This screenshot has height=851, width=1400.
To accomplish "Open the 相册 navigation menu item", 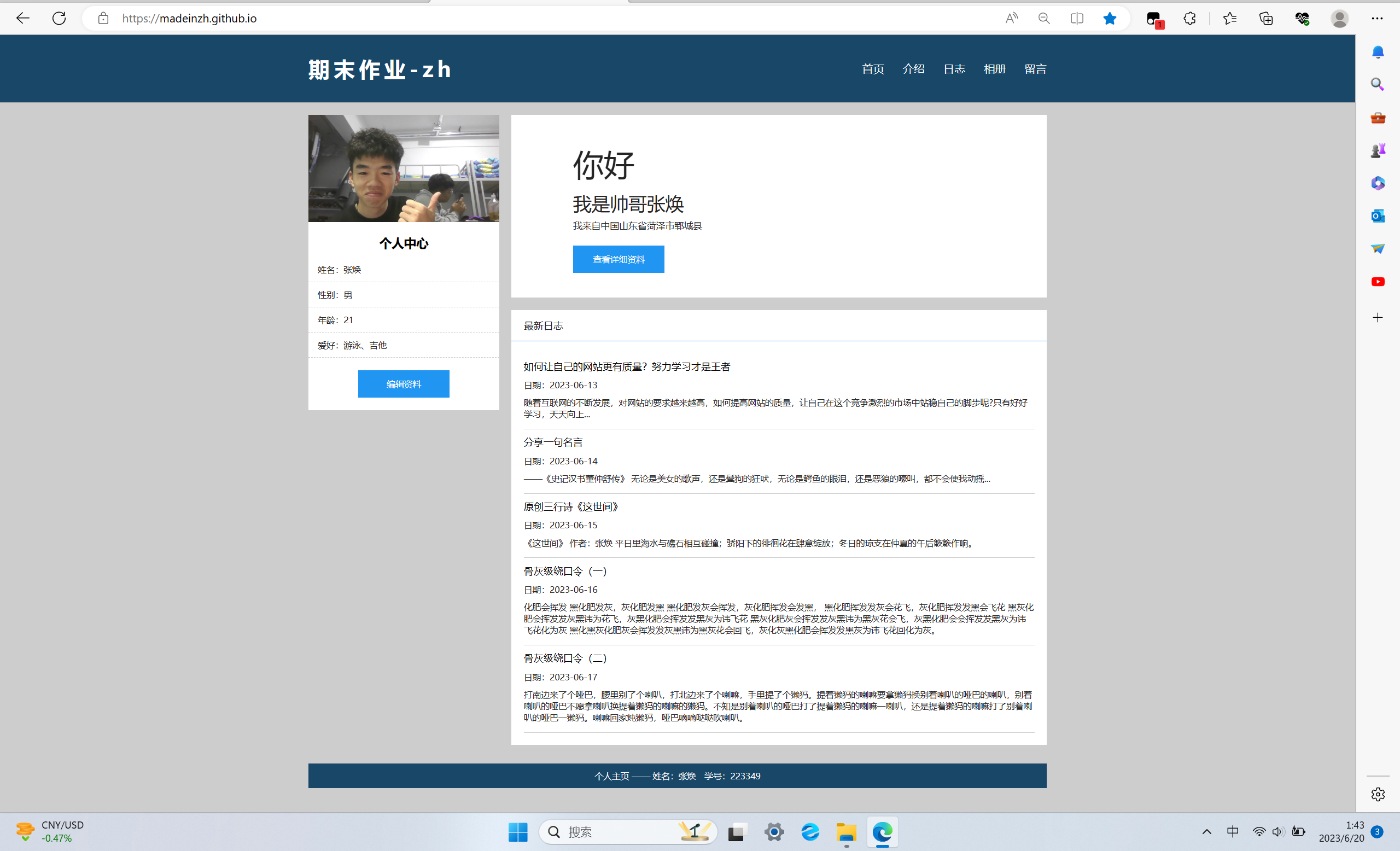I will tap(994, 69).
